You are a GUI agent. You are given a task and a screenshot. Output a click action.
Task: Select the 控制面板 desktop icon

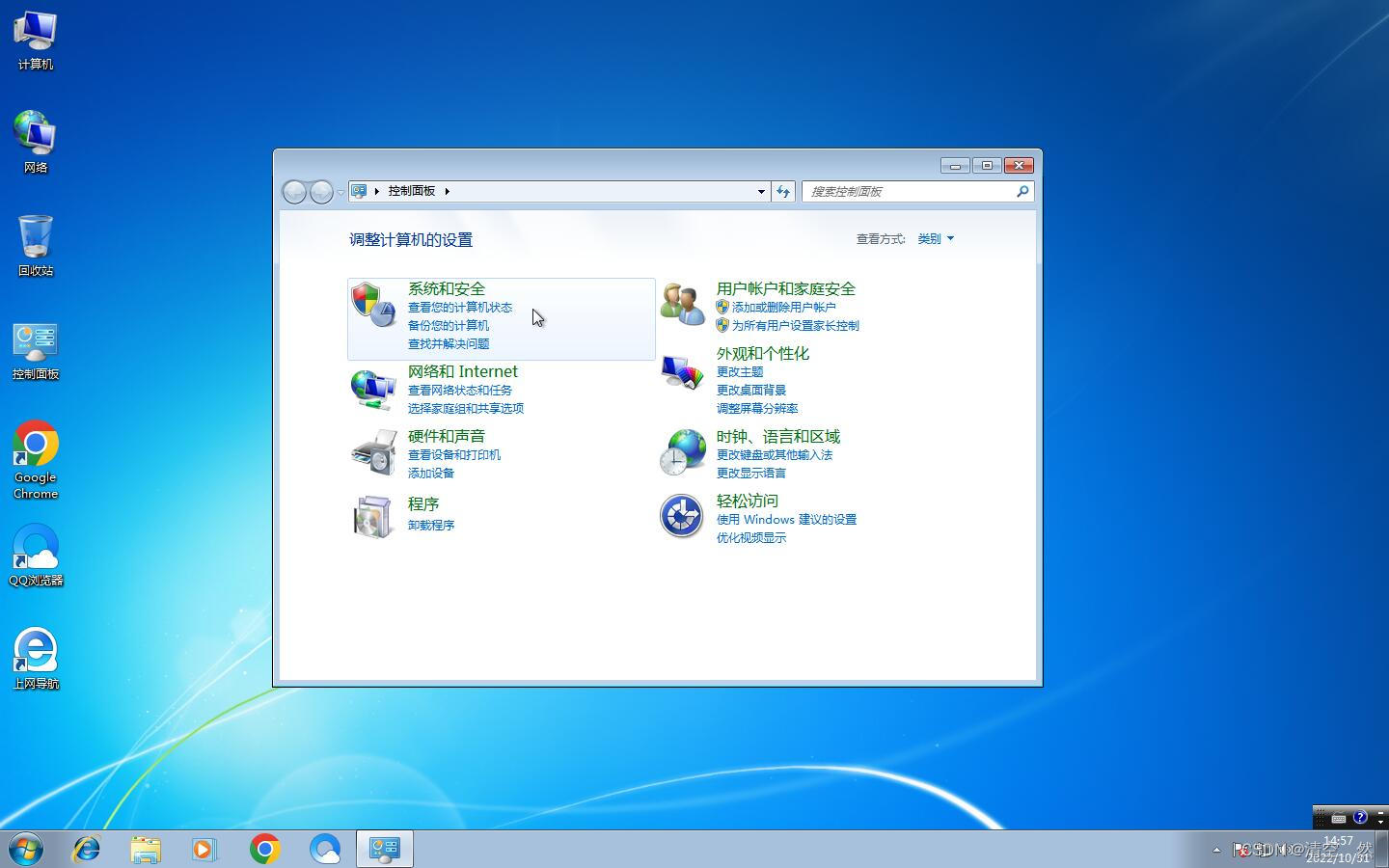click(x=36, y=351)
